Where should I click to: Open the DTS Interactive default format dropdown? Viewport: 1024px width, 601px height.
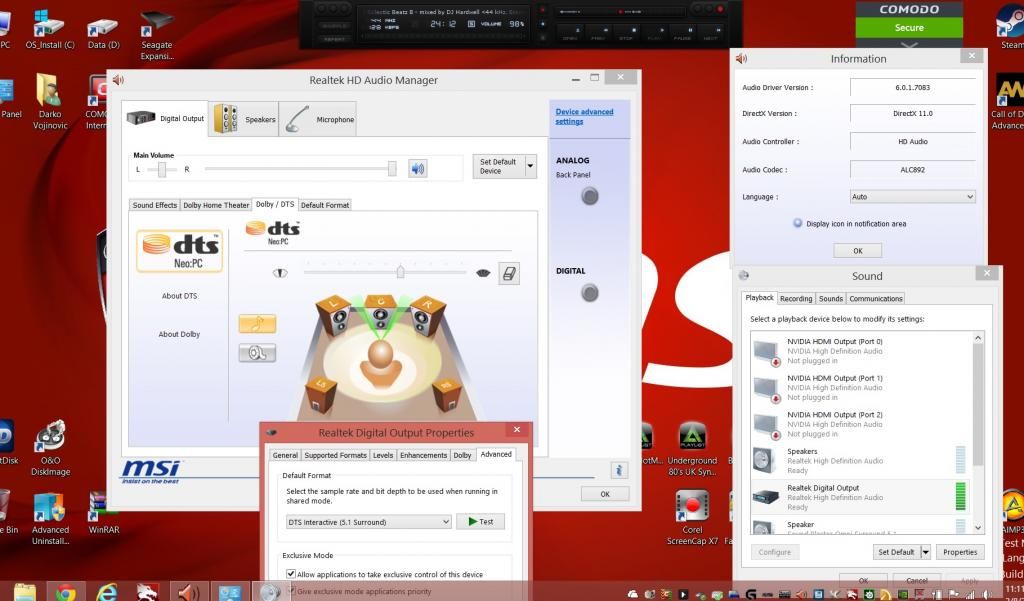369,522
